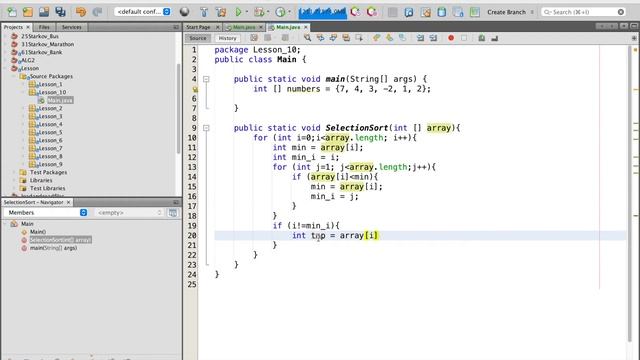The width and height of the screenshot is (640, 360).
Task: Open the Debug Project dropdown arrow
Action: [268, 12]
